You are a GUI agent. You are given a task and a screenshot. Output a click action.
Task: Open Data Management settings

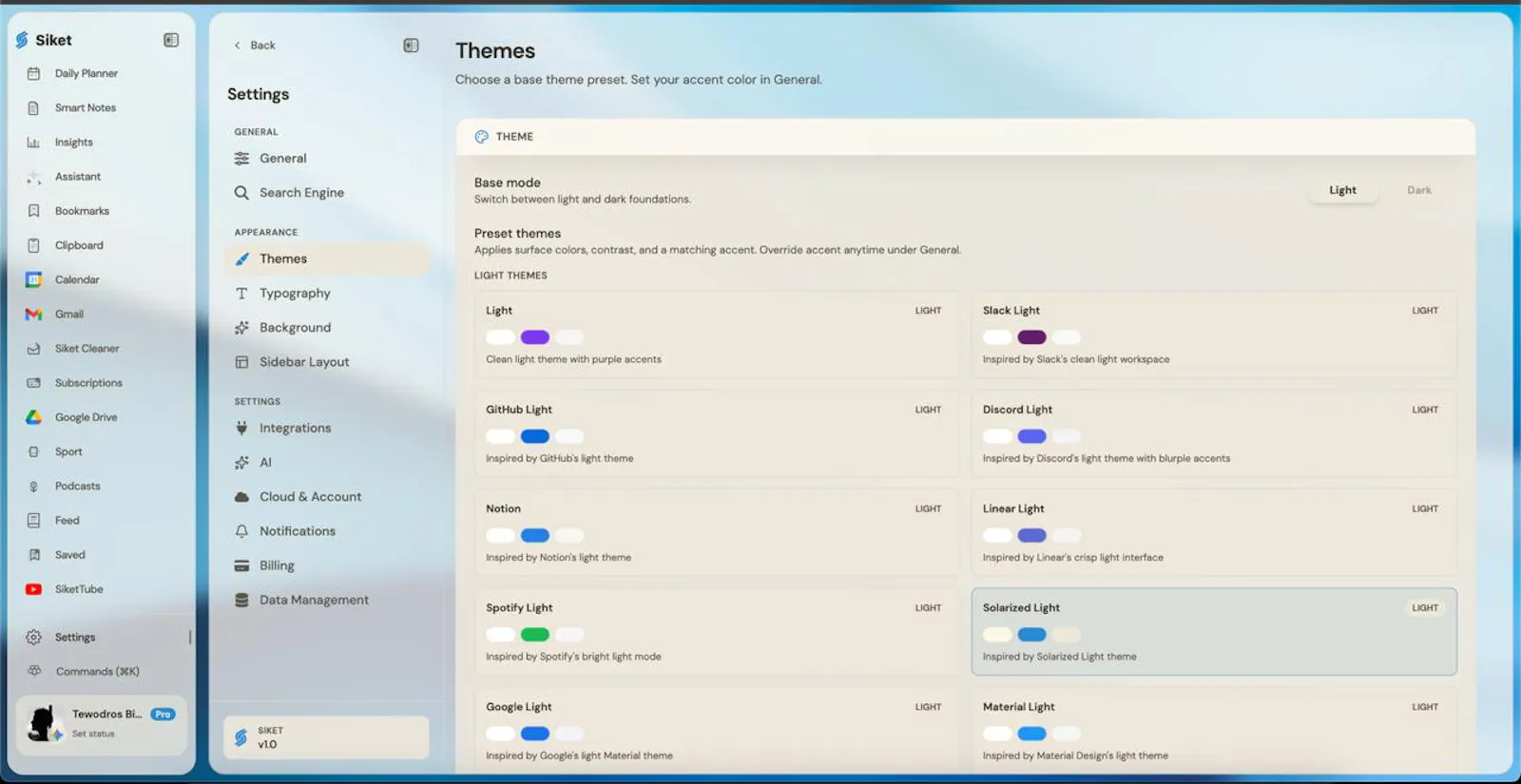click(x=326, y=601)
